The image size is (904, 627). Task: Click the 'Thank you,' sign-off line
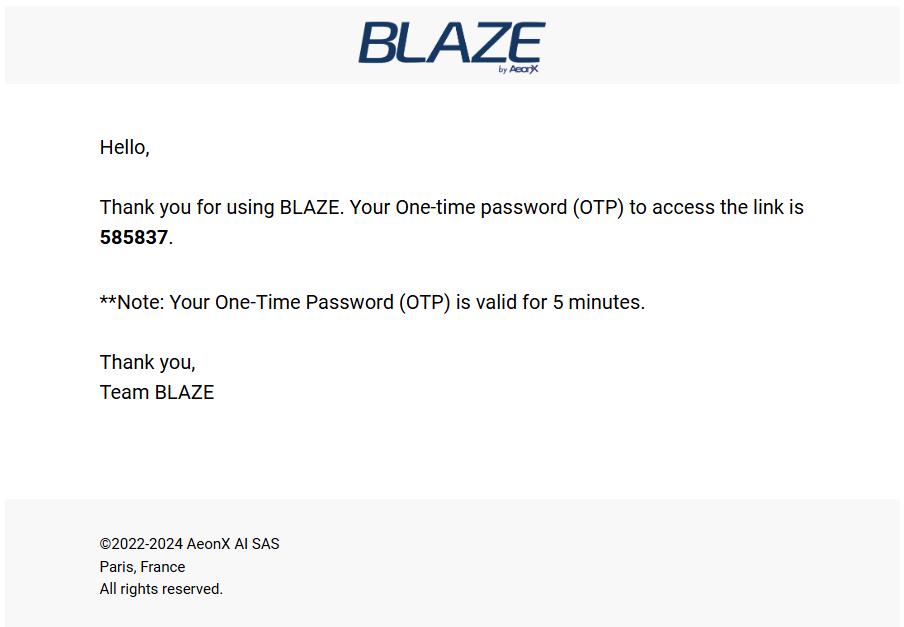tap(148, 362)
